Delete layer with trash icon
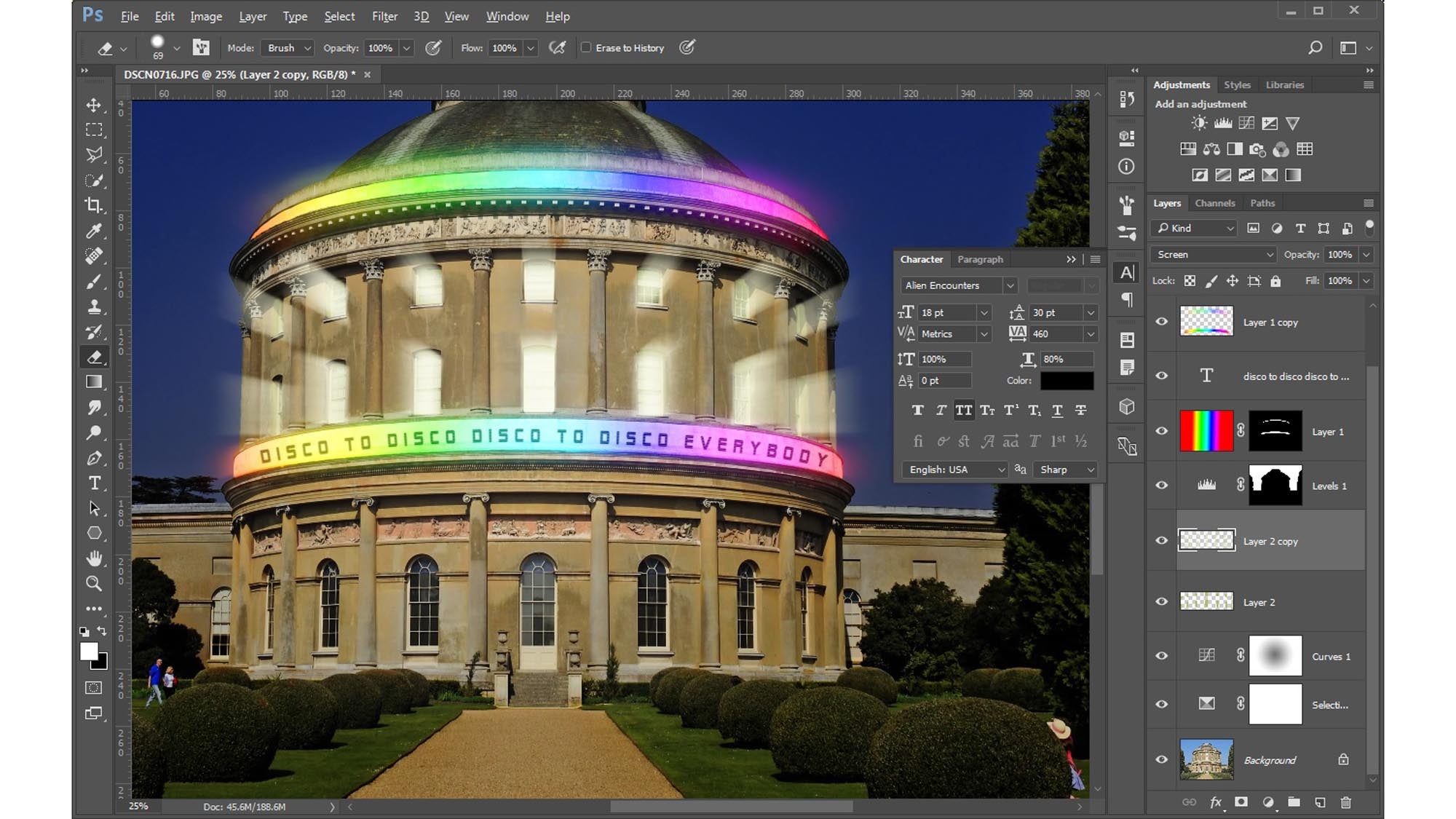The width and height of the screenshot is (1456, 819). pyautogui.click(x=1345, y=802)
